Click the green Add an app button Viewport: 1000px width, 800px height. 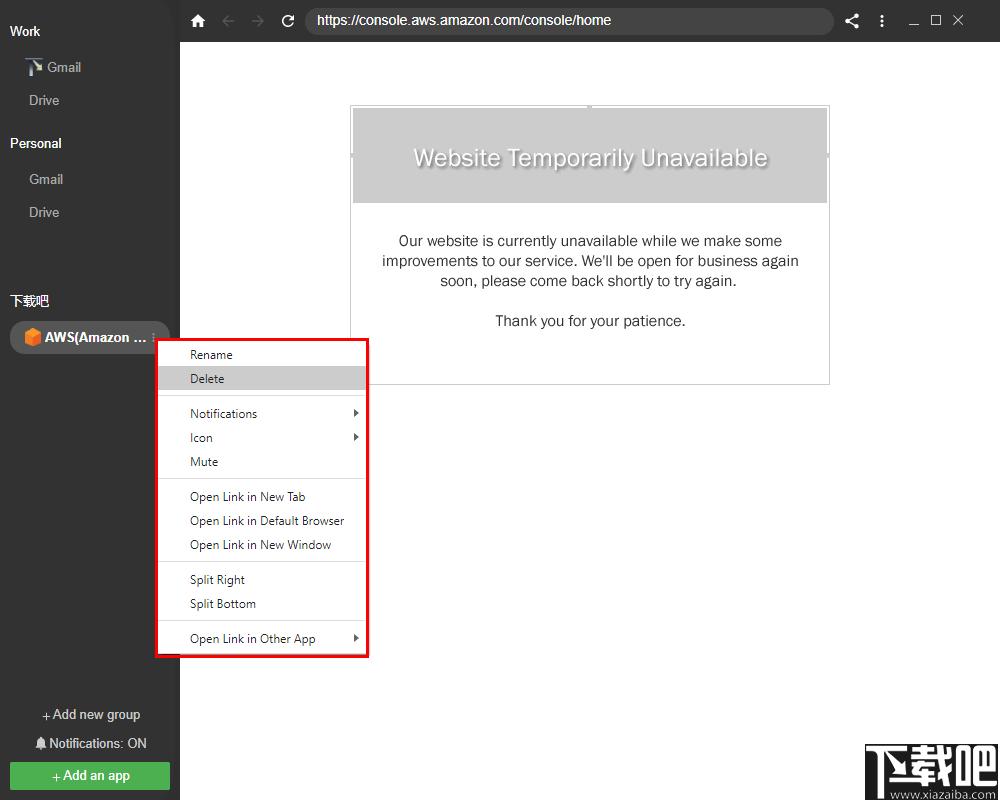coord(90,776)
